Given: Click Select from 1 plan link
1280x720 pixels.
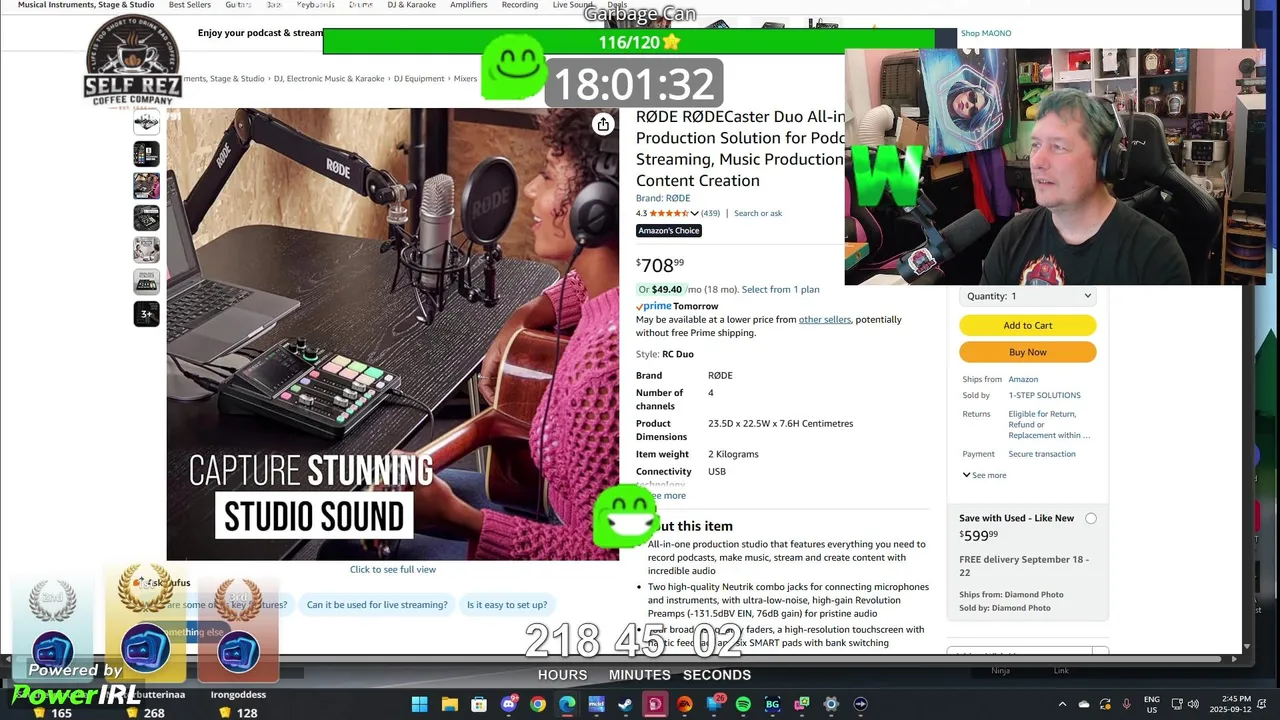Looking at the screenshot, I should pos(780,290).
